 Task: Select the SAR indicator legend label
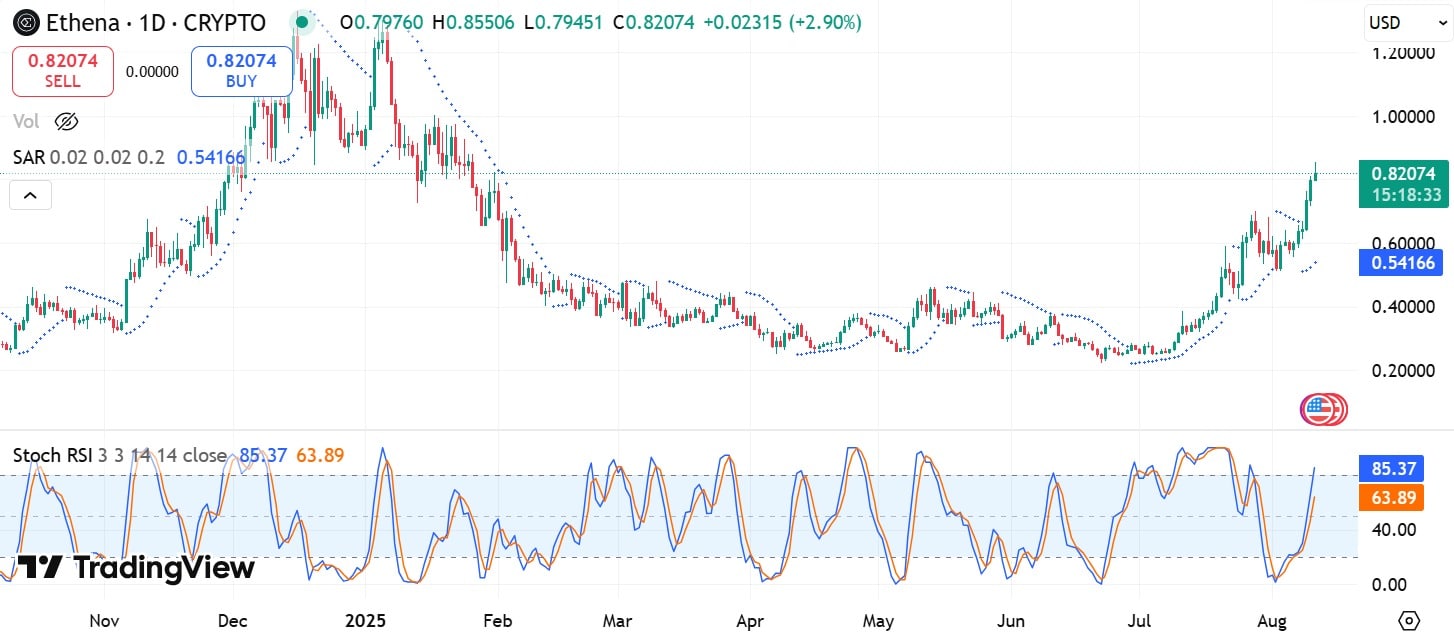tap(28, 157)
